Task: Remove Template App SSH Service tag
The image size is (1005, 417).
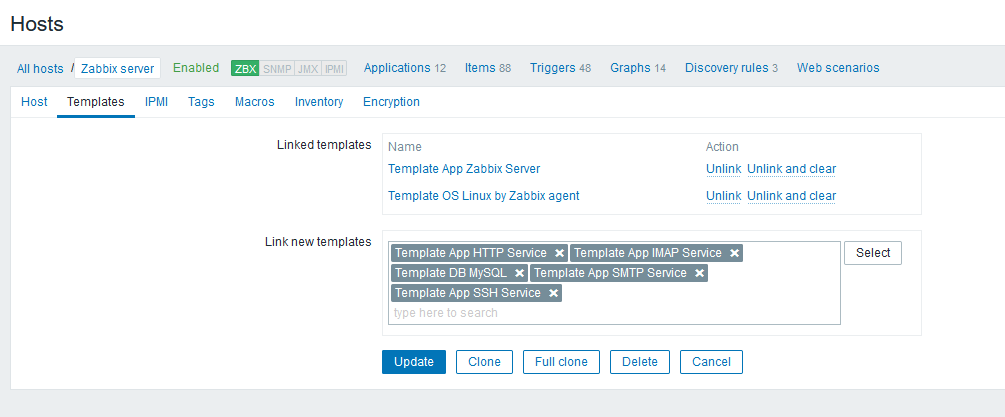Action: 554,293
